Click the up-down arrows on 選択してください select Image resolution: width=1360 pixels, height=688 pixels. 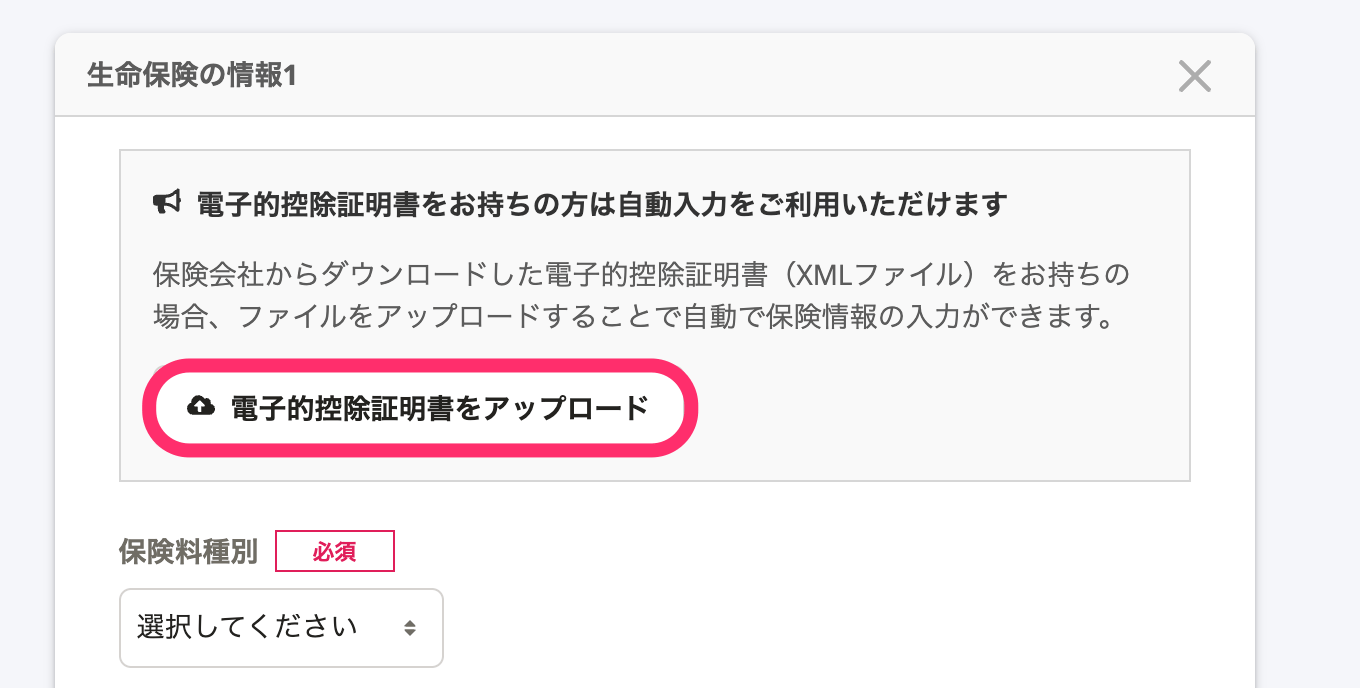tap(410, 628)
